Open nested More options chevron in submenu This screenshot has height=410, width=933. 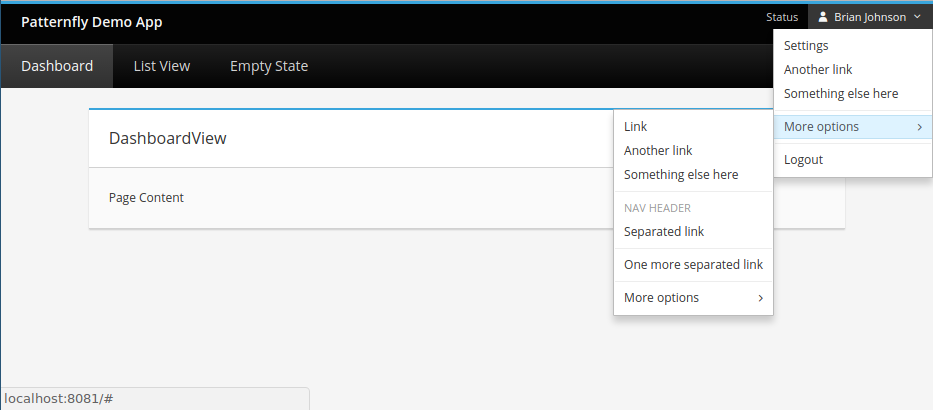point(760,298)
